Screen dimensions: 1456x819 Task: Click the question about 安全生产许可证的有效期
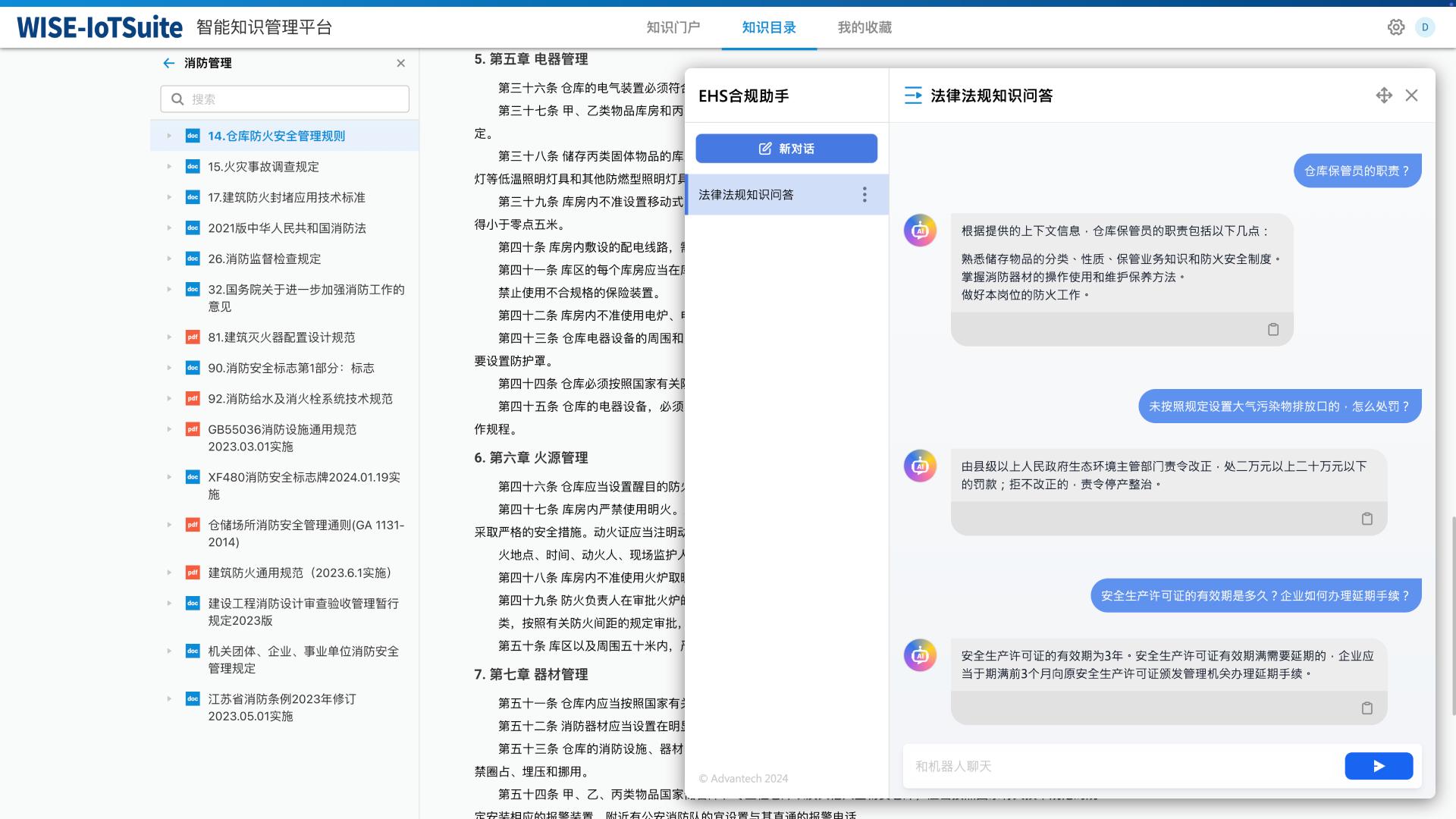(x=1256, y=595)
